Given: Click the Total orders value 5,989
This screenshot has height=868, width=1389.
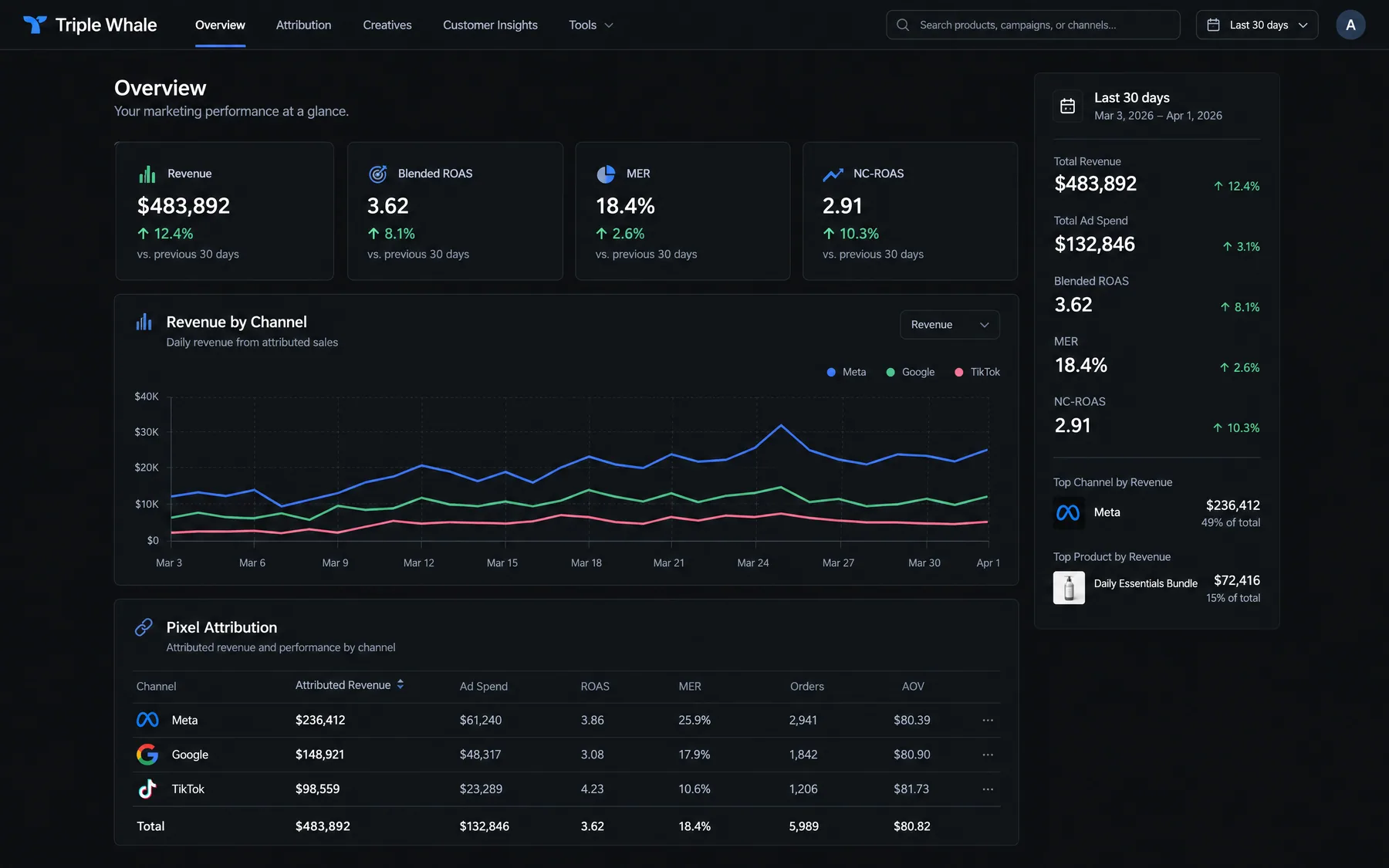Looking at the screenshot, I should [804, 826].
